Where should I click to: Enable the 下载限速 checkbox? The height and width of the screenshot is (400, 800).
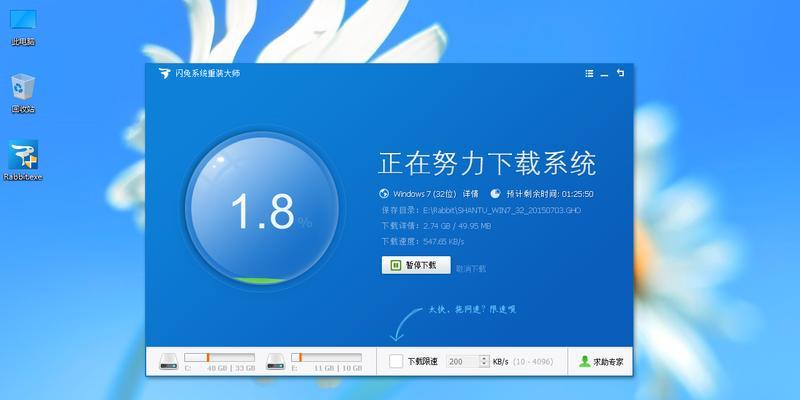[x=396, y=362]
